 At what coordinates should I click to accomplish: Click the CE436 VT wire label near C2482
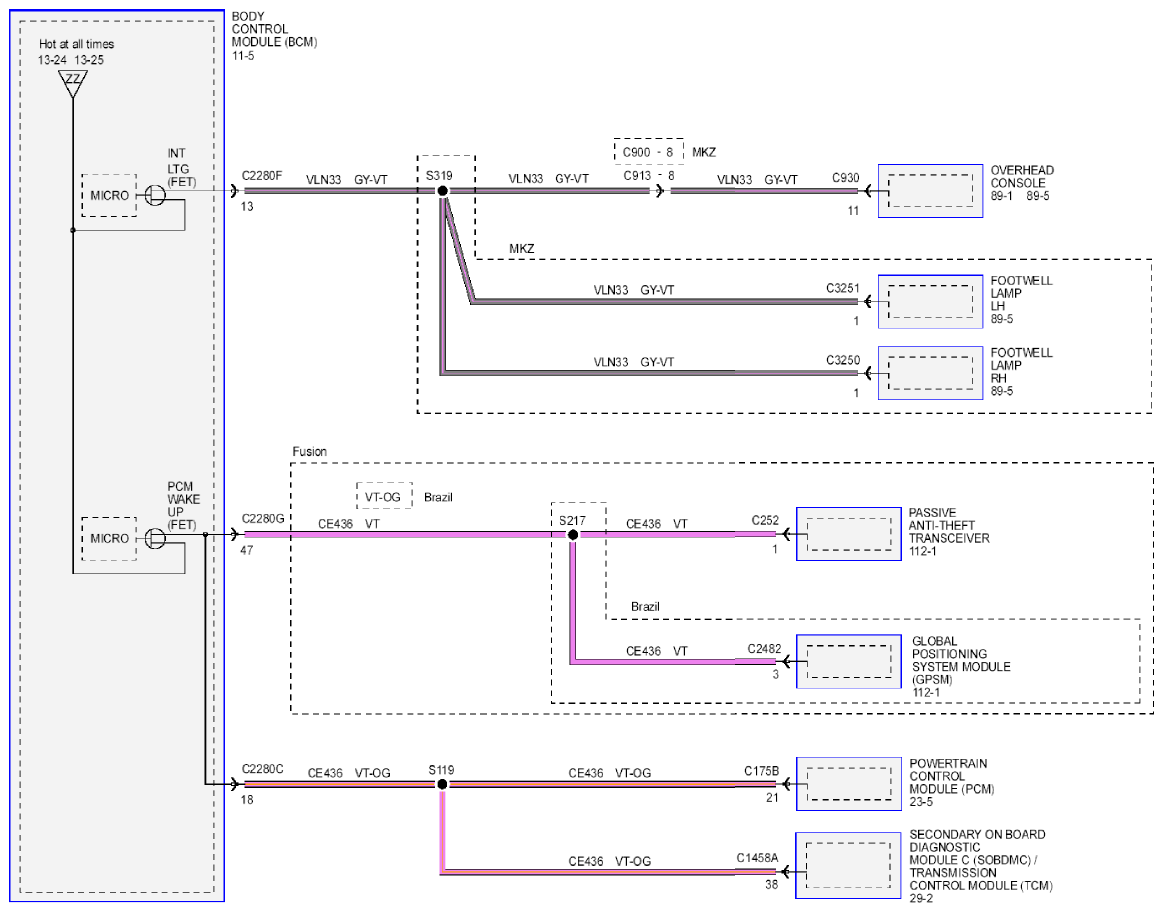(x=657, y=651)
